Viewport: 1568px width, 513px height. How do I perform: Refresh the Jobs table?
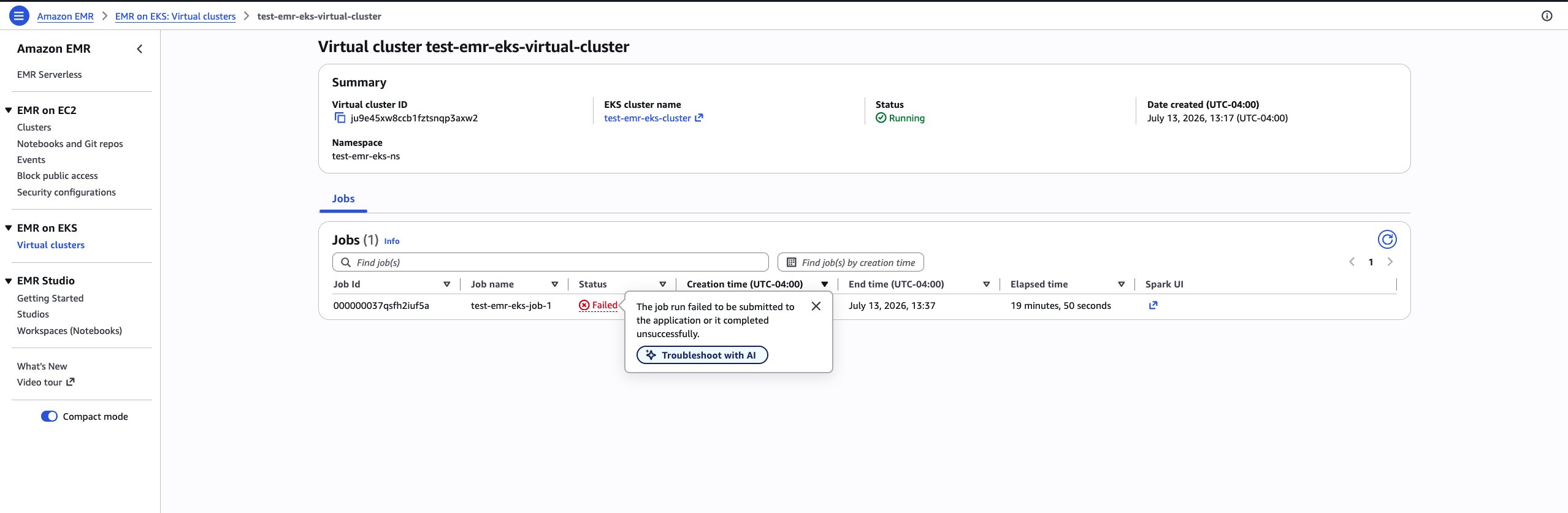1387,239
